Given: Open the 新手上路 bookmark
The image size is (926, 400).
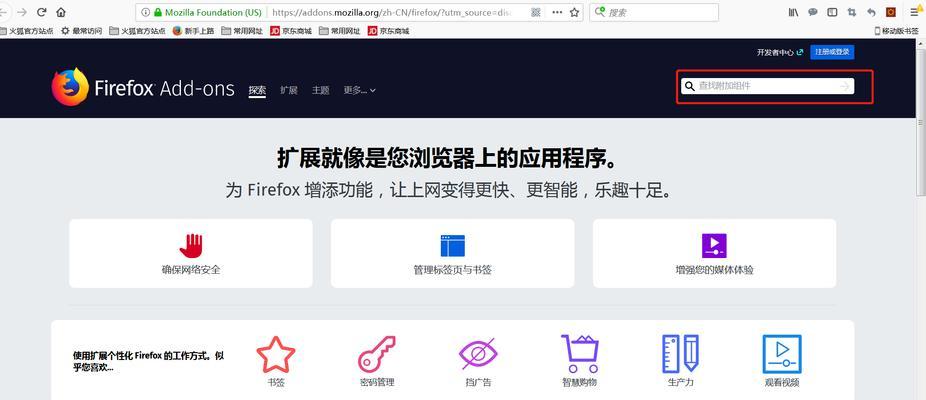Looking at the screenshot, I should (194, 31).
